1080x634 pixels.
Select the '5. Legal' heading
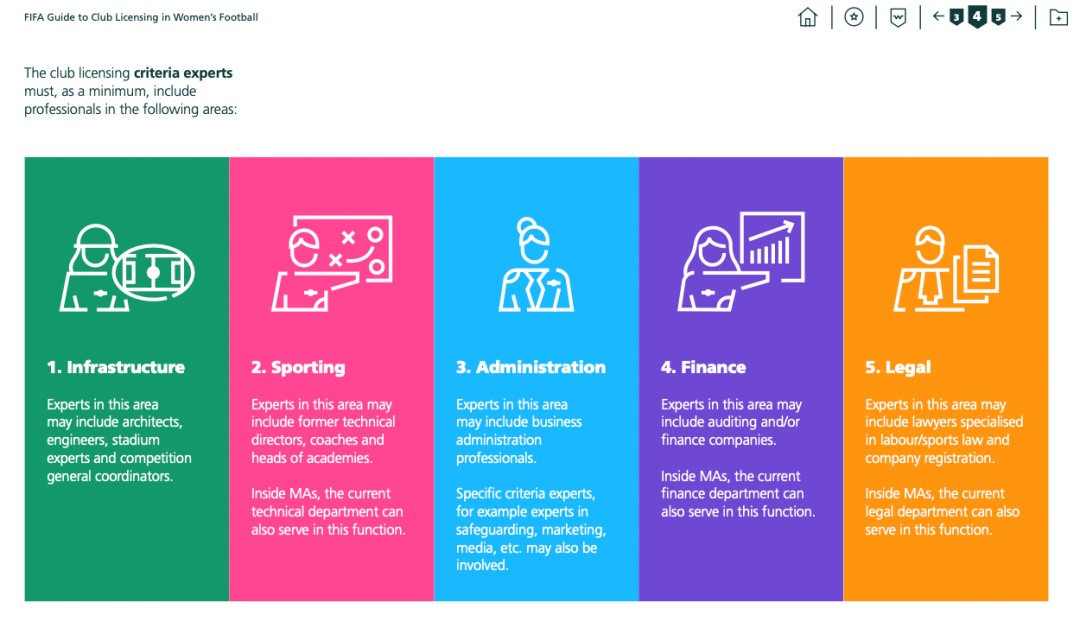coord(898,367)
